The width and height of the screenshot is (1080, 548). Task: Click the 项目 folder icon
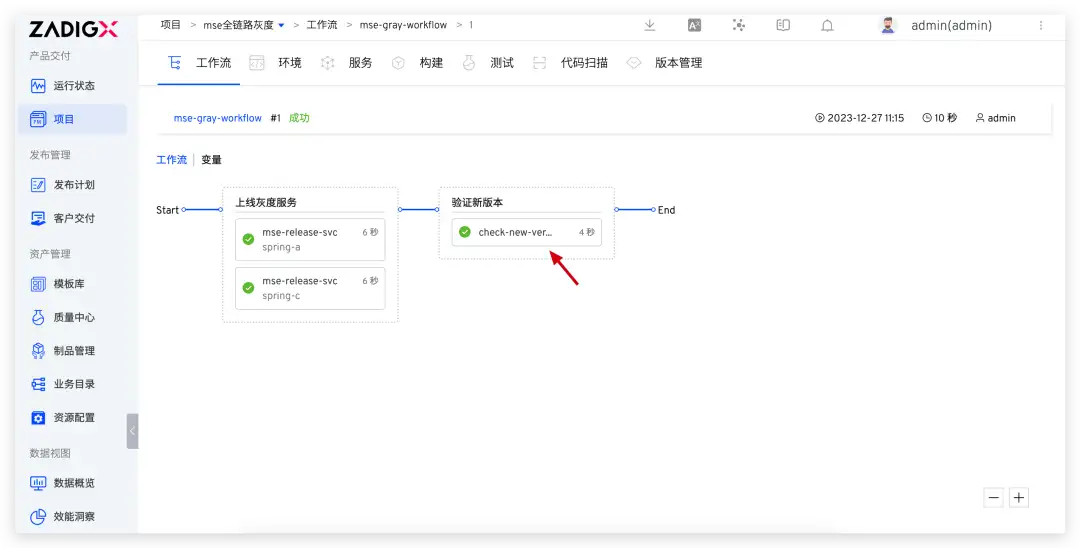point(39,119)
